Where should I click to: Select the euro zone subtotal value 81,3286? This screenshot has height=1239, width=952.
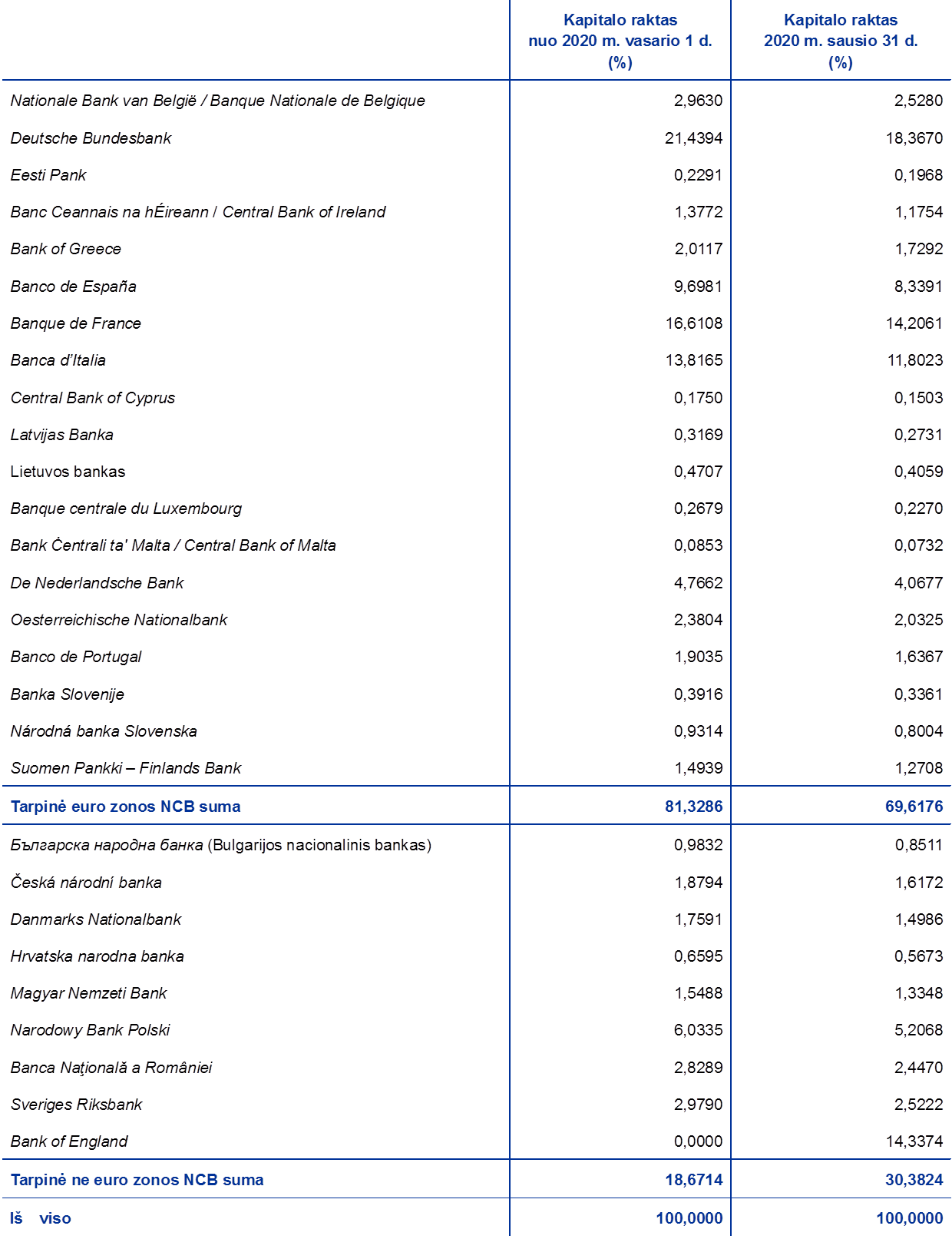[x=693, y=807]
